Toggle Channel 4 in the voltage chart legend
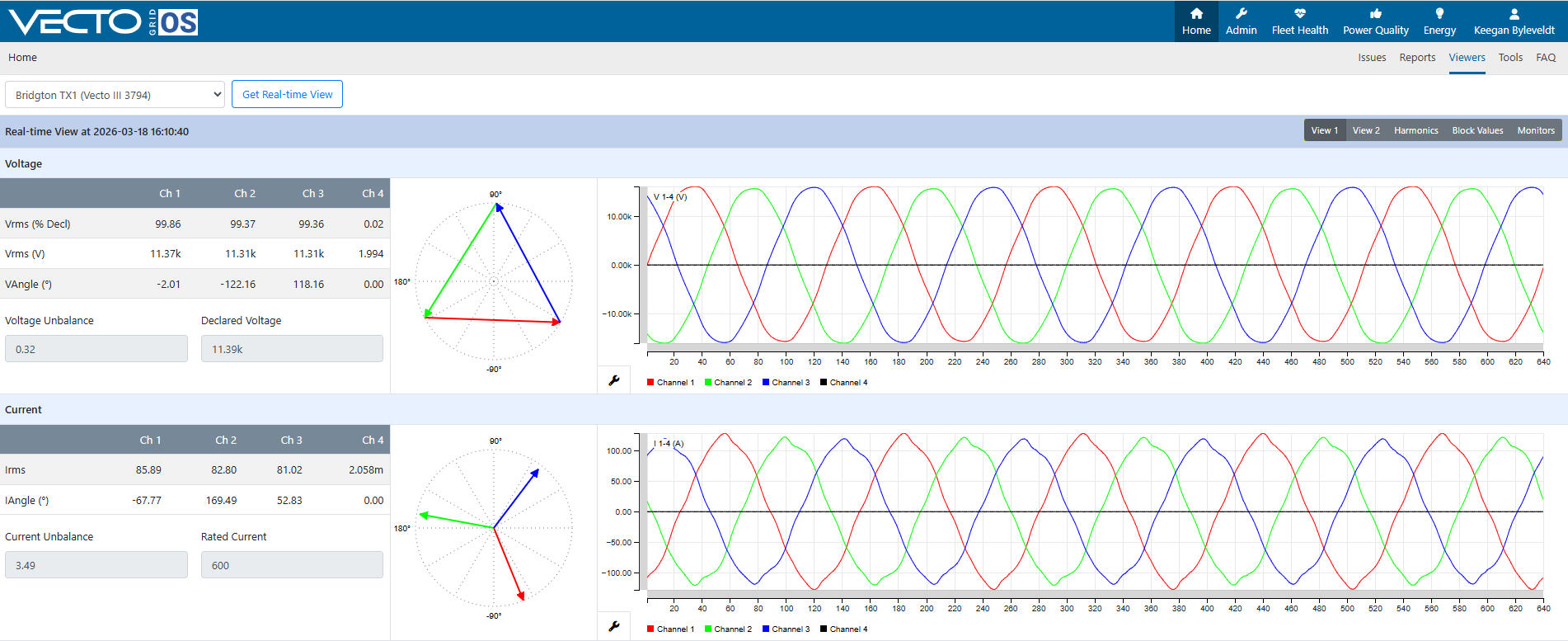This screenshot has width=1568, height=641. (x=843, y=383)
